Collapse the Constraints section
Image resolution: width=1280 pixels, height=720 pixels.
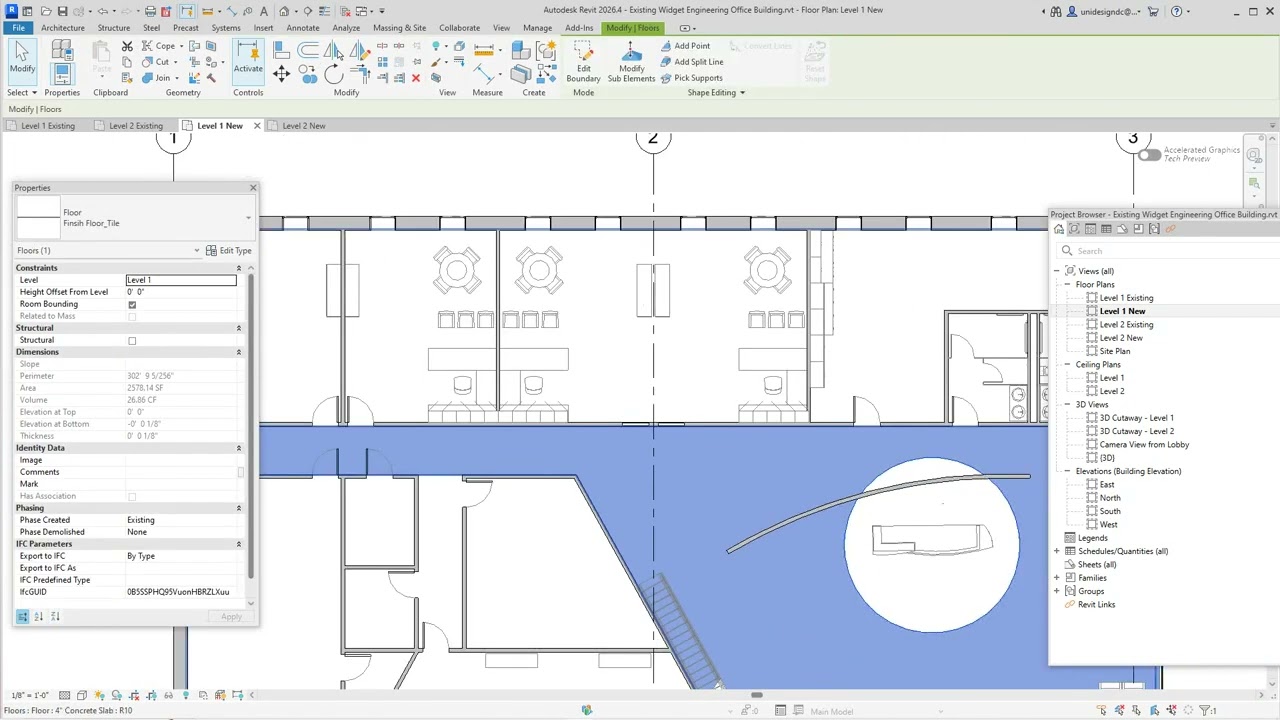coord(238,268)
